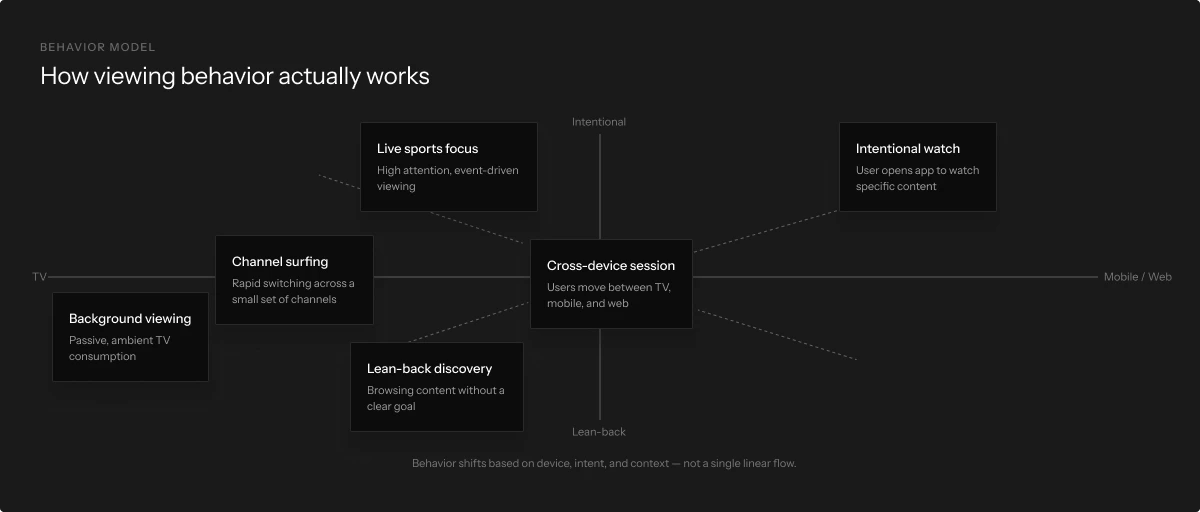Click the Lean-back axis label at bottom

coord(599,432)
